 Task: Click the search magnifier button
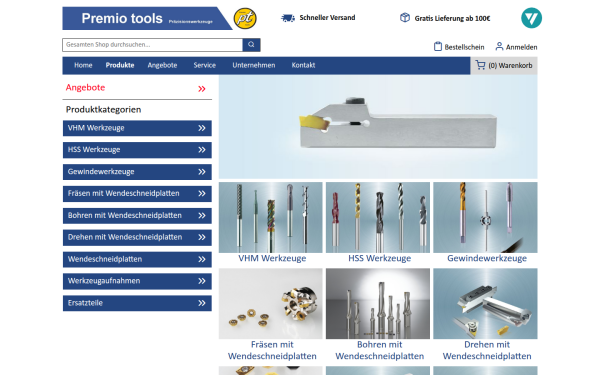(x=251, y=45)
